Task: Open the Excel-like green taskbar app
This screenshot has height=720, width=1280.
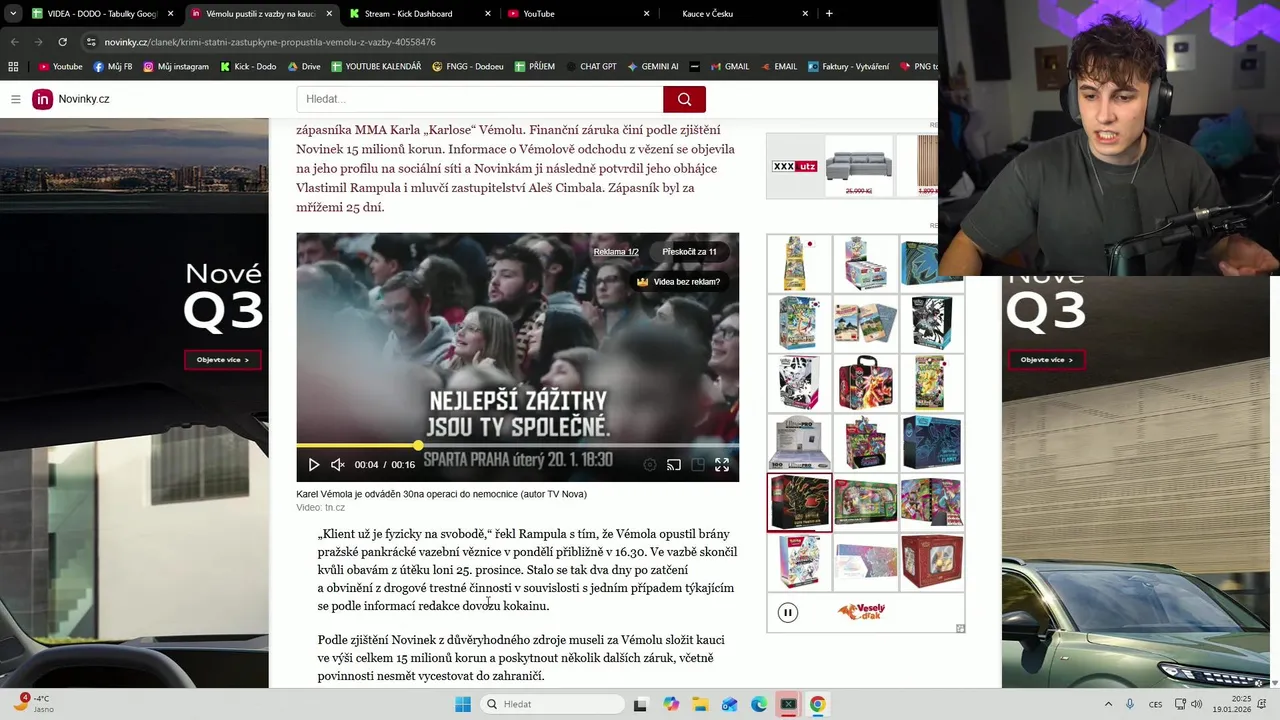Action: coord(788,704)
